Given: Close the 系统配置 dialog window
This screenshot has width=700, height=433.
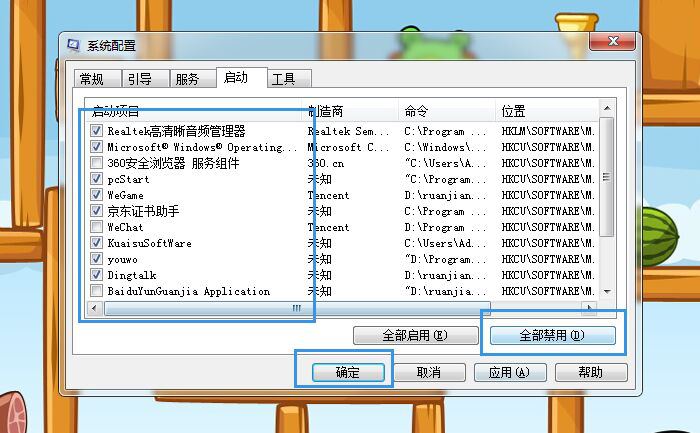Looking at the screenshot, I should click(x=614, y=43).
